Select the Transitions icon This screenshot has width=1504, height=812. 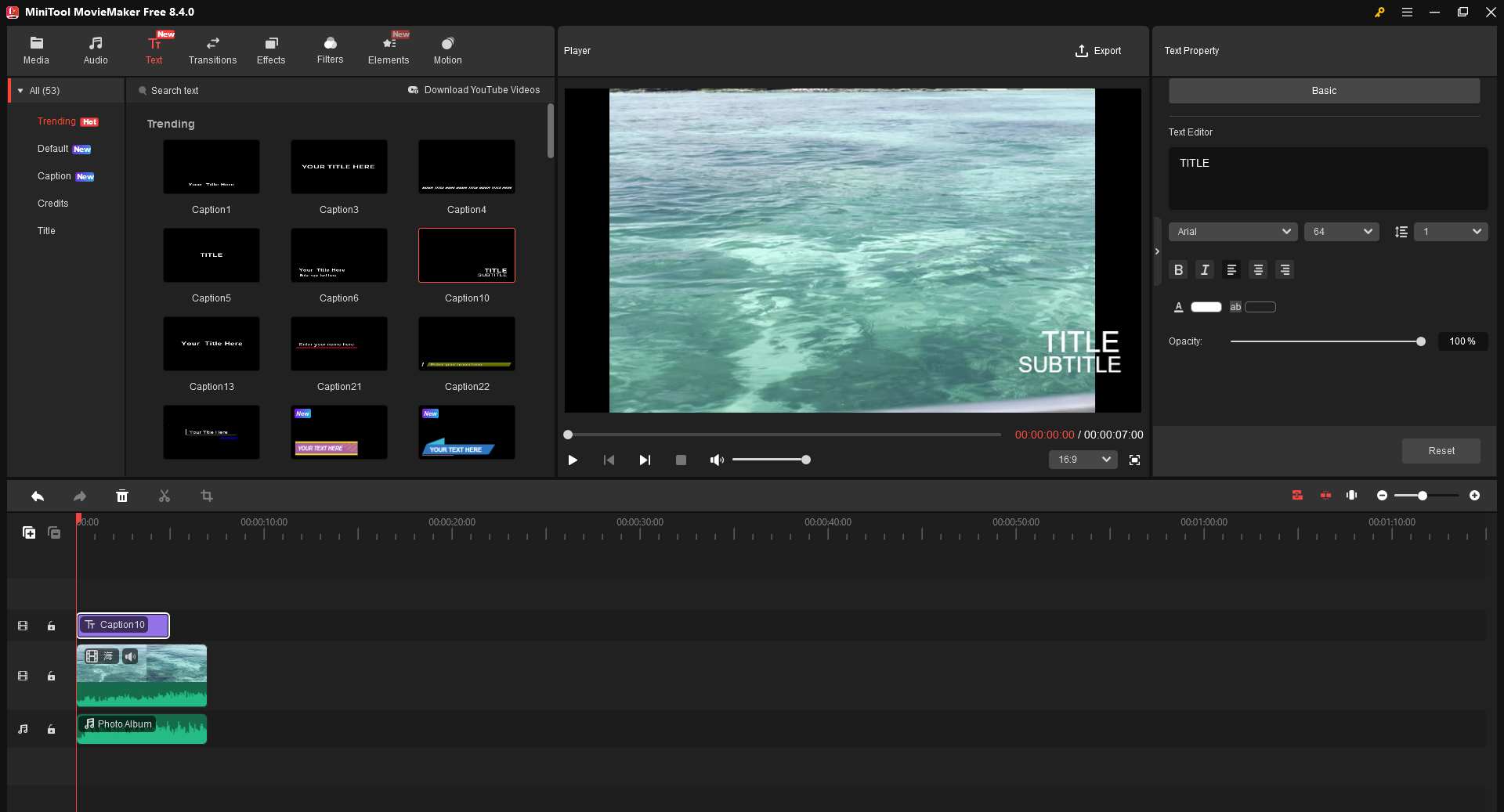(211, 49)
